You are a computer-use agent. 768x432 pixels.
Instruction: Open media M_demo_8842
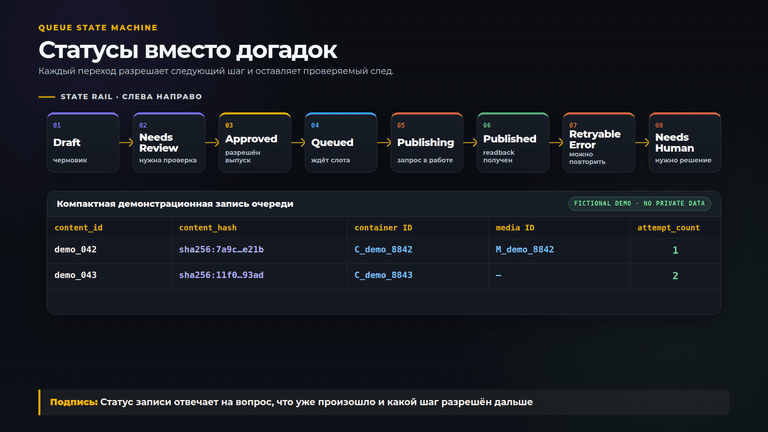click(525, 250)
